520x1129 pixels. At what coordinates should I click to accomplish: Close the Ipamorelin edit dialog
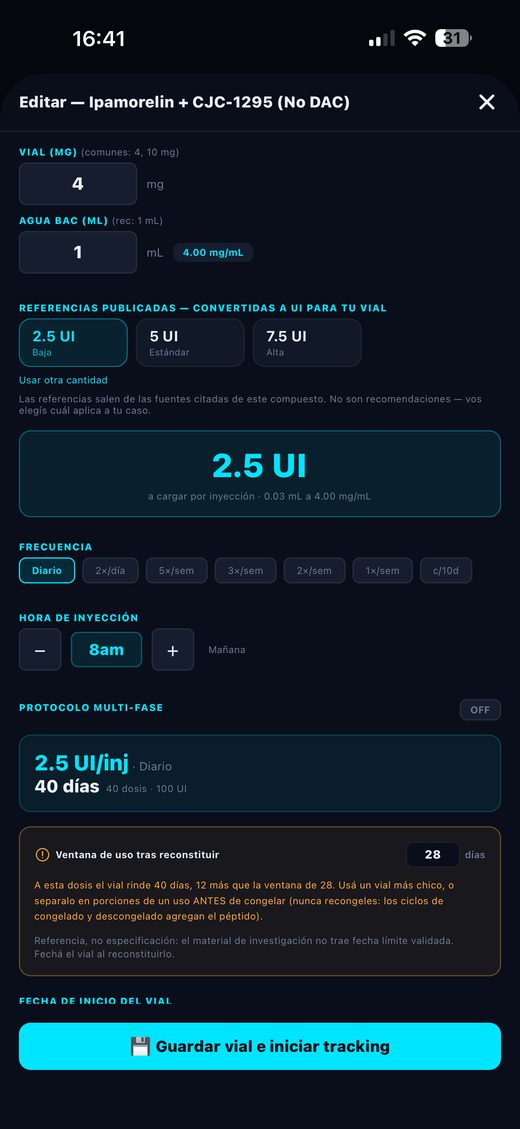pyautogui.click(x=487, y=102)
